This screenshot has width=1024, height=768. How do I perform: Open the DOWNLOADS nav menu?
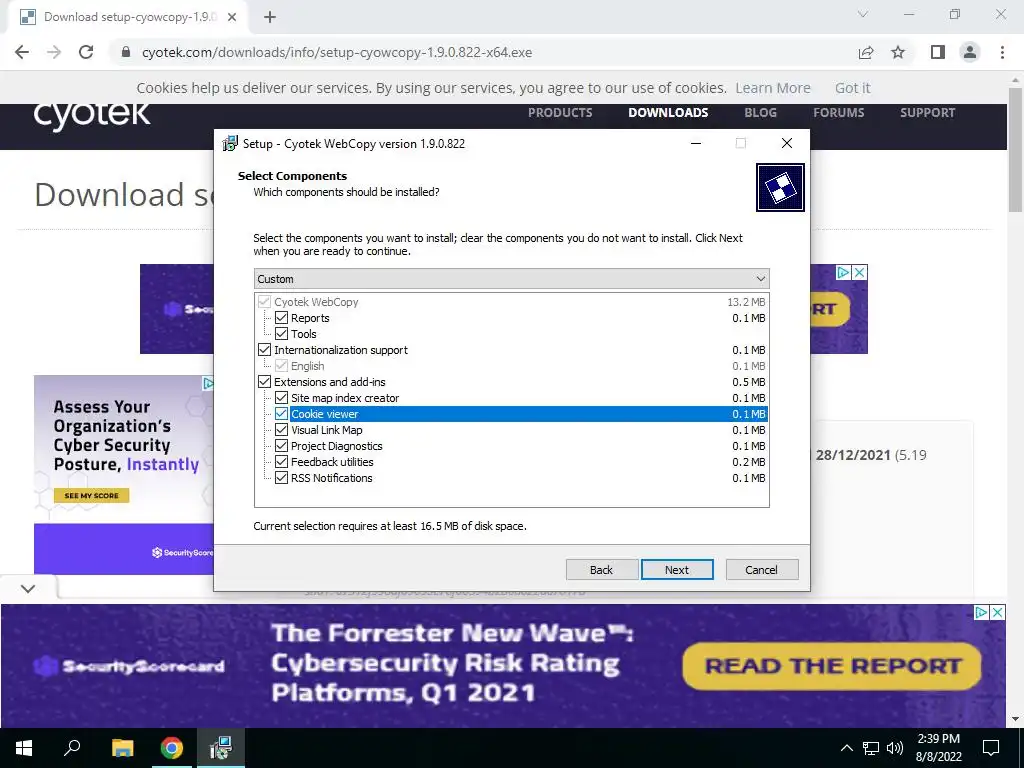668,112
